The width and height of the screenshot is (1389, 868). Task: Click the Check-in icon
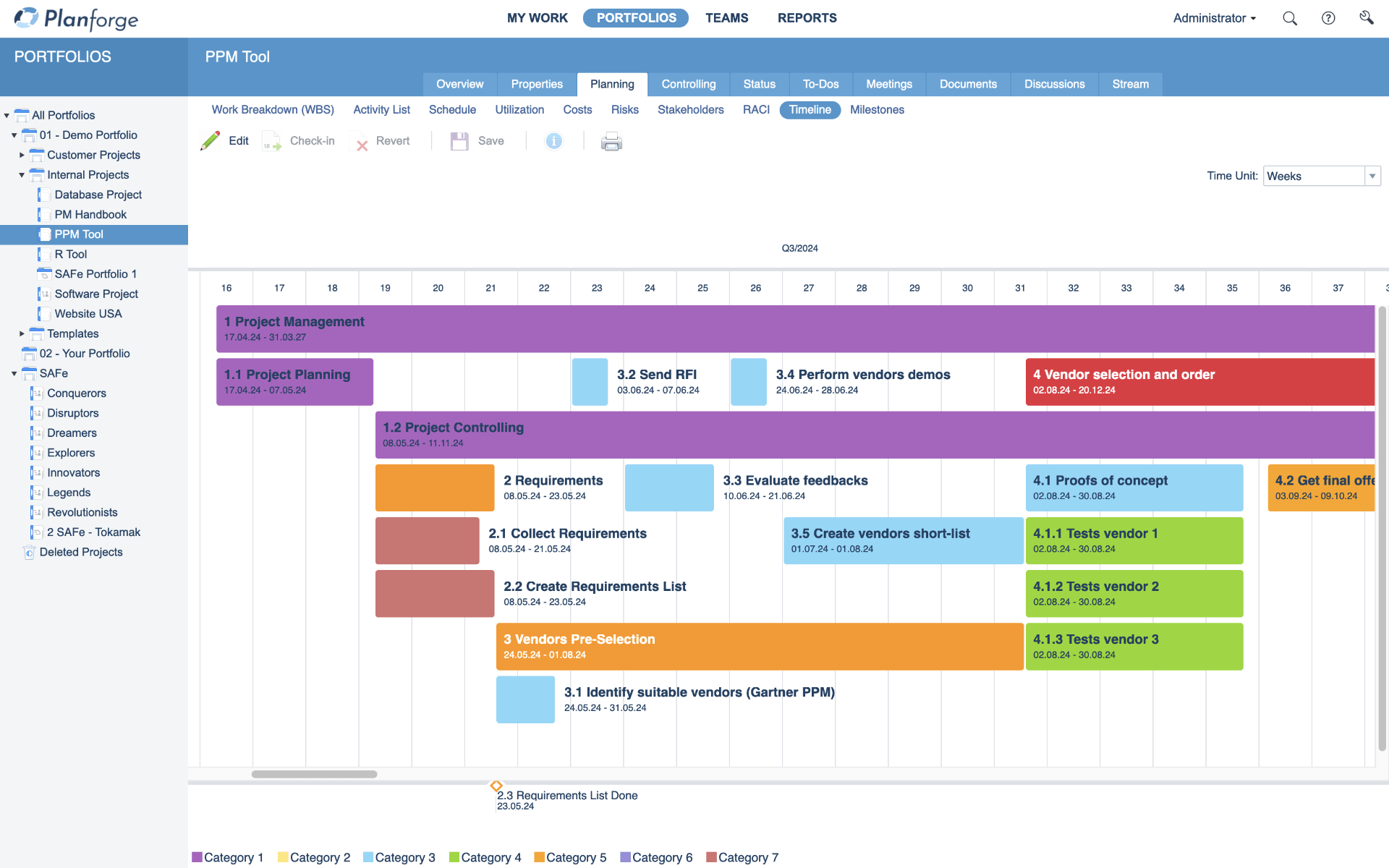(x=271, y=141)
